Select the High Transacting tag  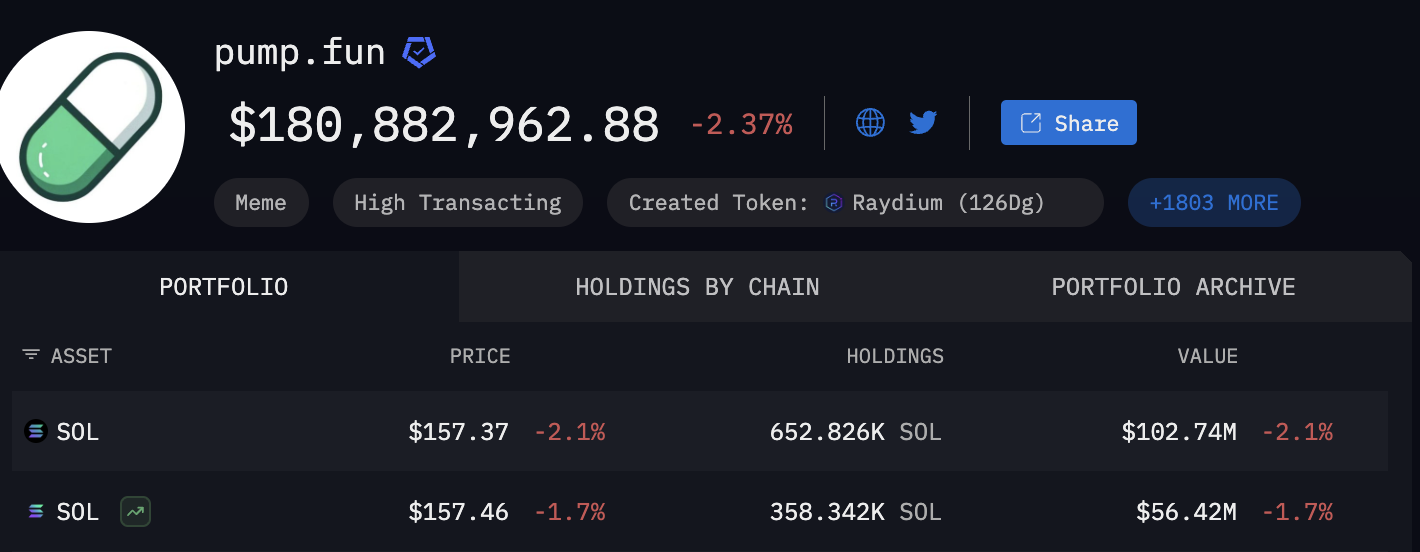(457, 203)
